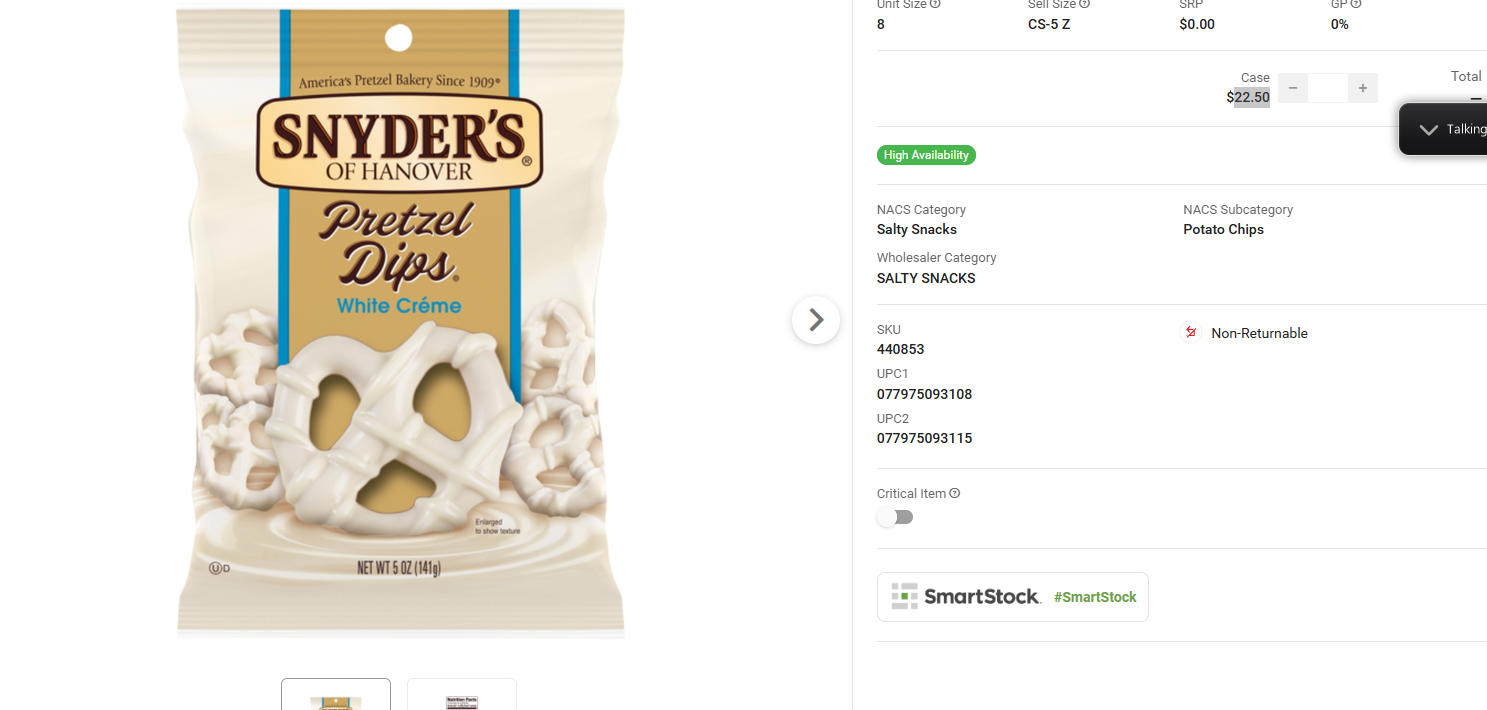The height and width of the screenshot is (710, 1487).
Task: Expand the collapsed Talking widget chevron
Action: 1429,129
